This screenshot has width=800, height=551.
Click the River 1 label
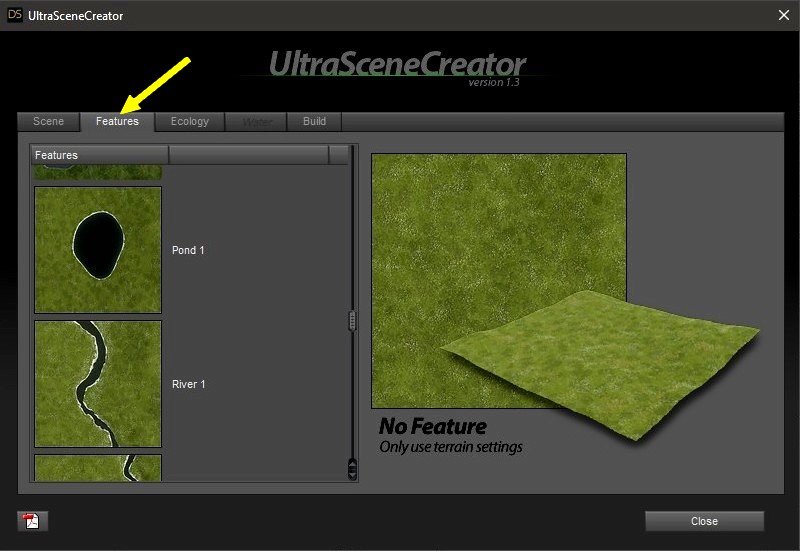[189, 384]
